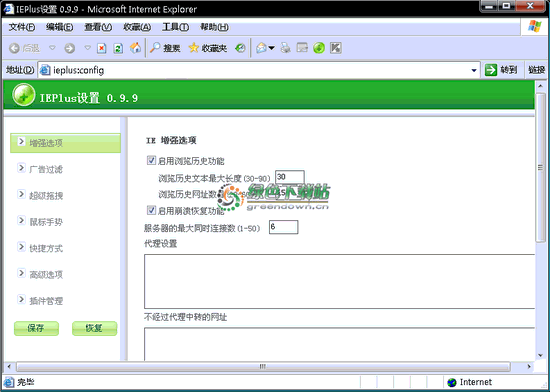Click chevron beside 快捷方式

click(x=21, y=246)
